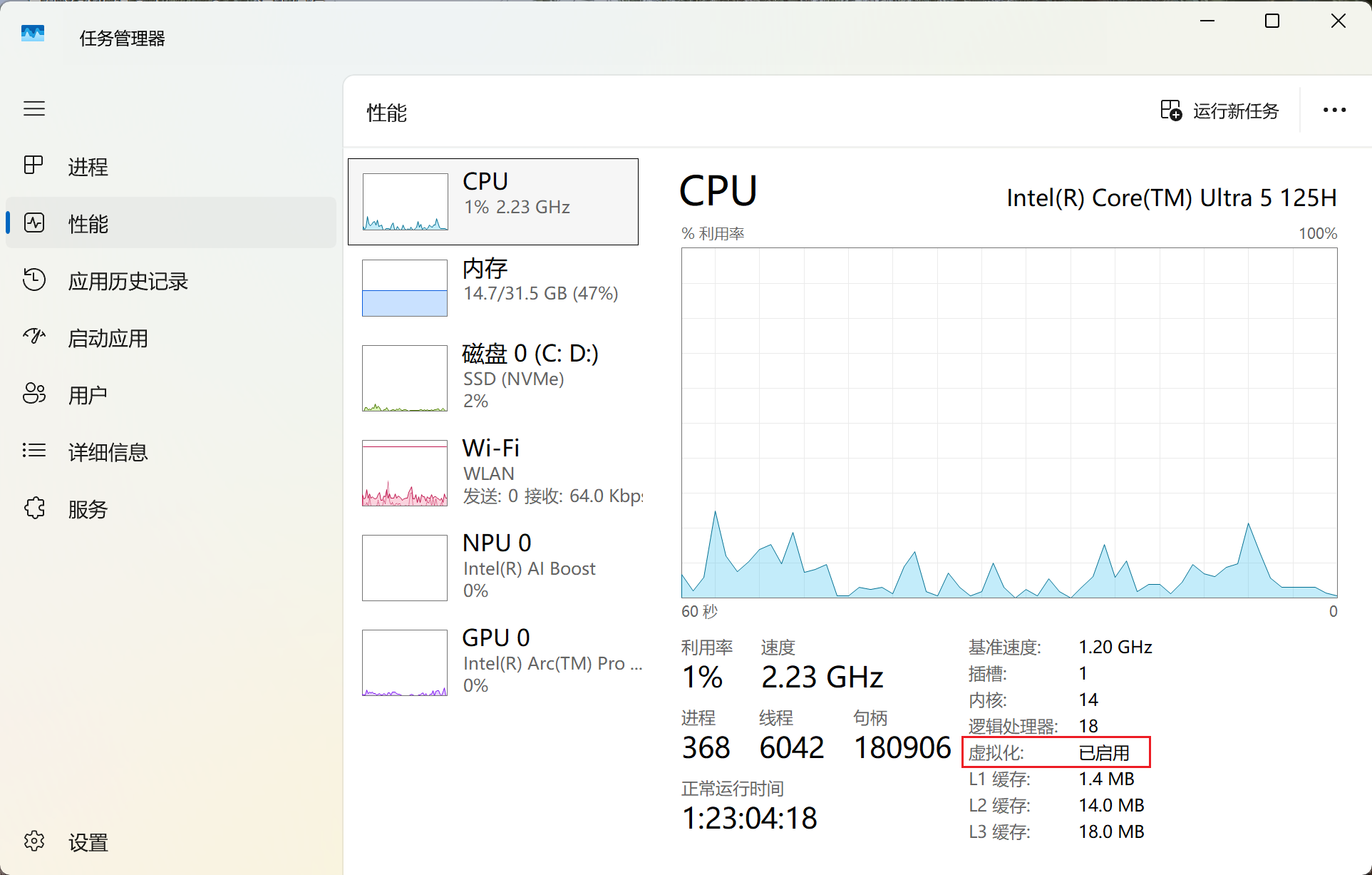Screen dimensions: 1372x875
Task: Maximize the Task Manager window
Action: pos(1272,21)
